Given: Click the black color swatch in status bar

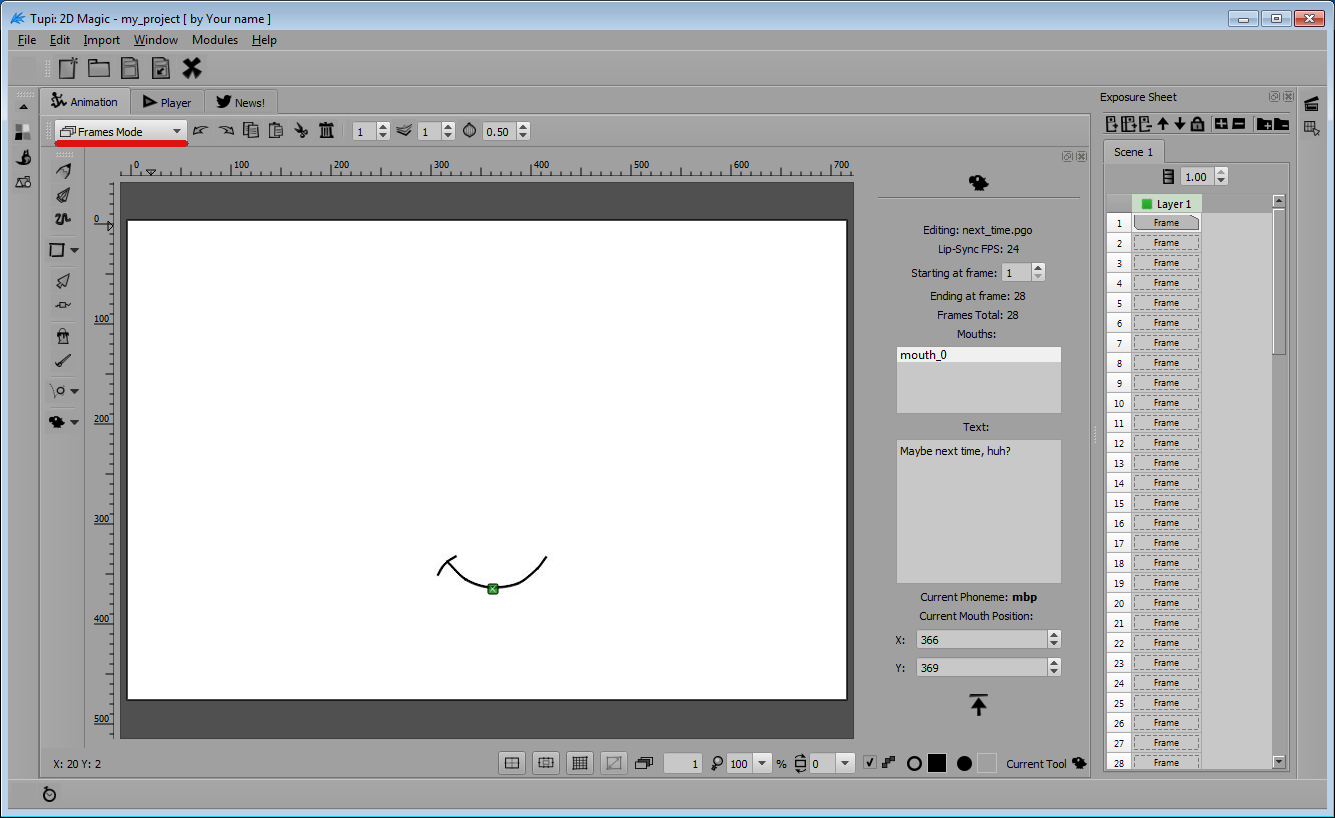Looking at the screenshot, I should 937,763.
